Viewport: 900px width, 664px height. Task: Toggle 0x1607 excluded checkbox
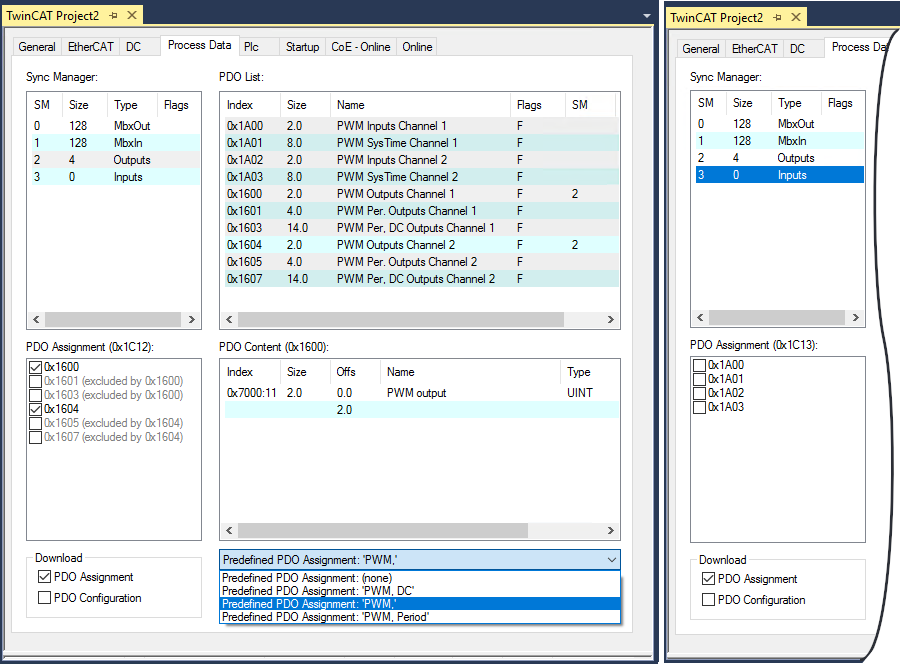[x=36, y=437]
